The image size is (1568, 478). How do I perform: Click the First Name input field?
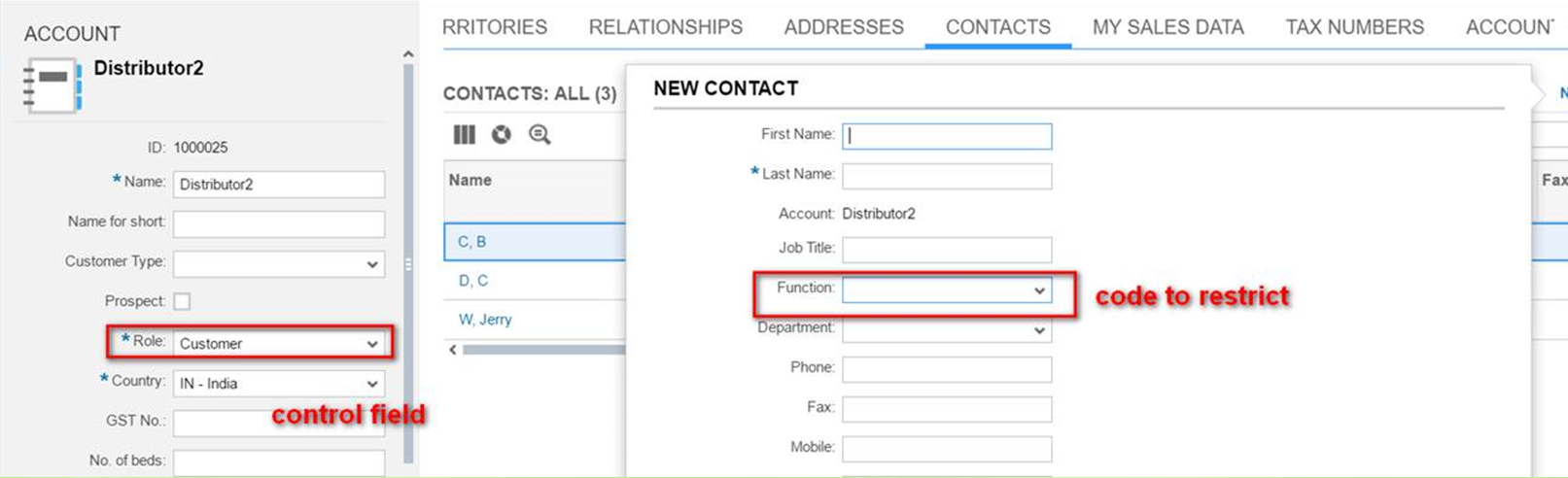[947, 136]
